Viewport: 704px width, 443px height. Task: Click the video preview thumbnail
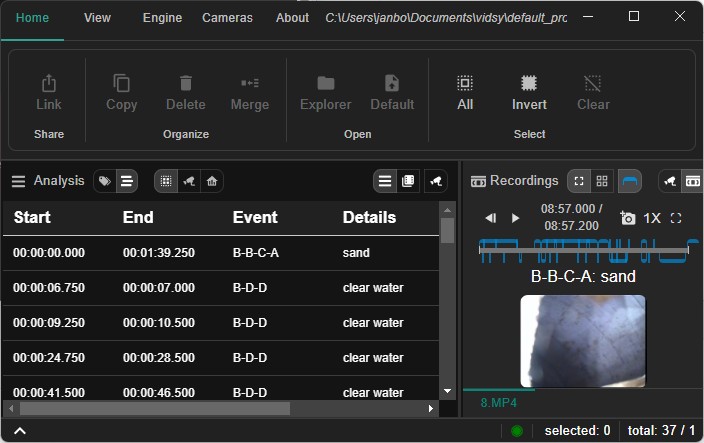[x=583, y=341]
